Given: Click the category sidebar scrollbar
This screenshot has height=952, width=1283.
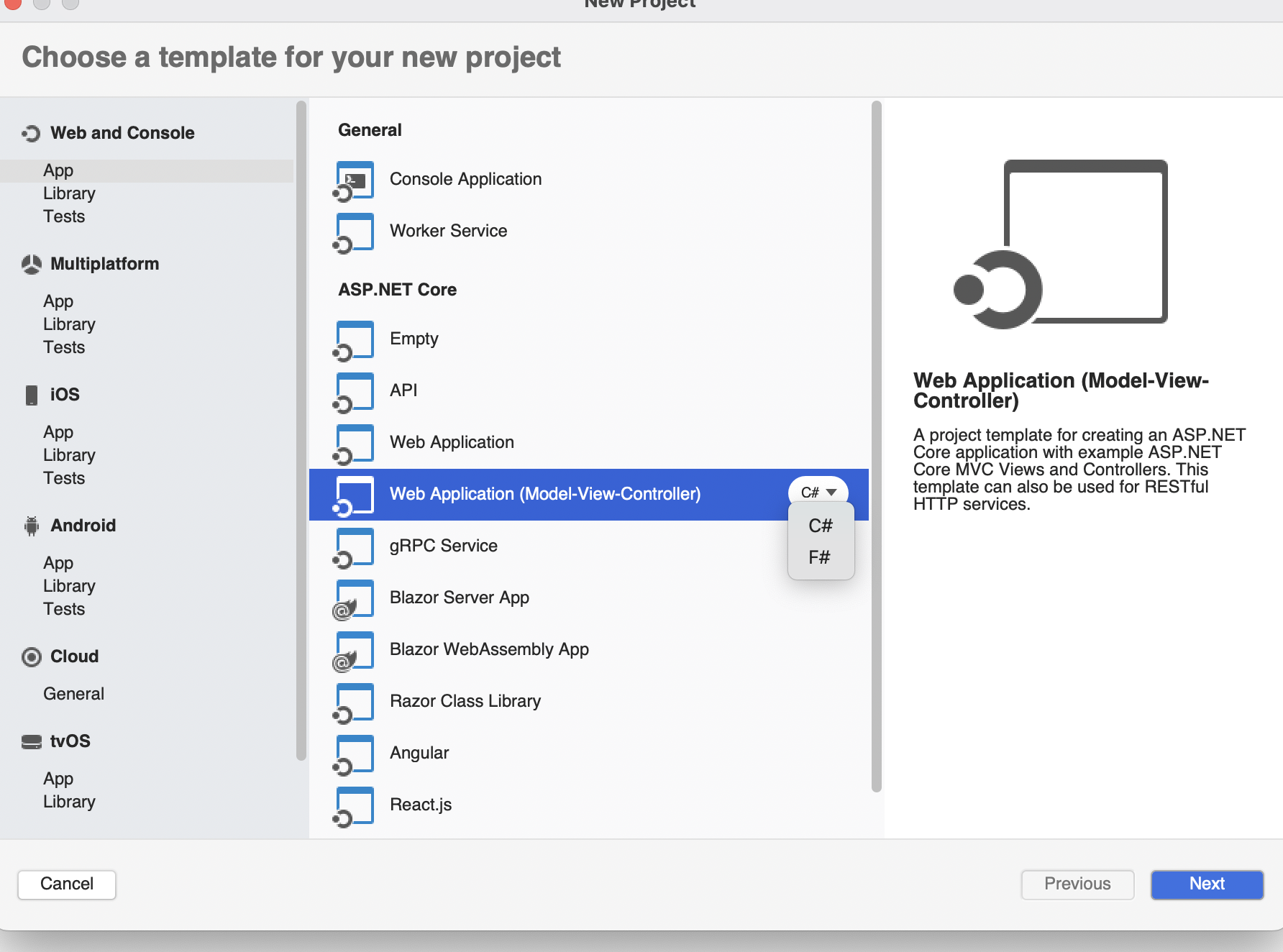Looking at the screenshot, I should (301, 430).
